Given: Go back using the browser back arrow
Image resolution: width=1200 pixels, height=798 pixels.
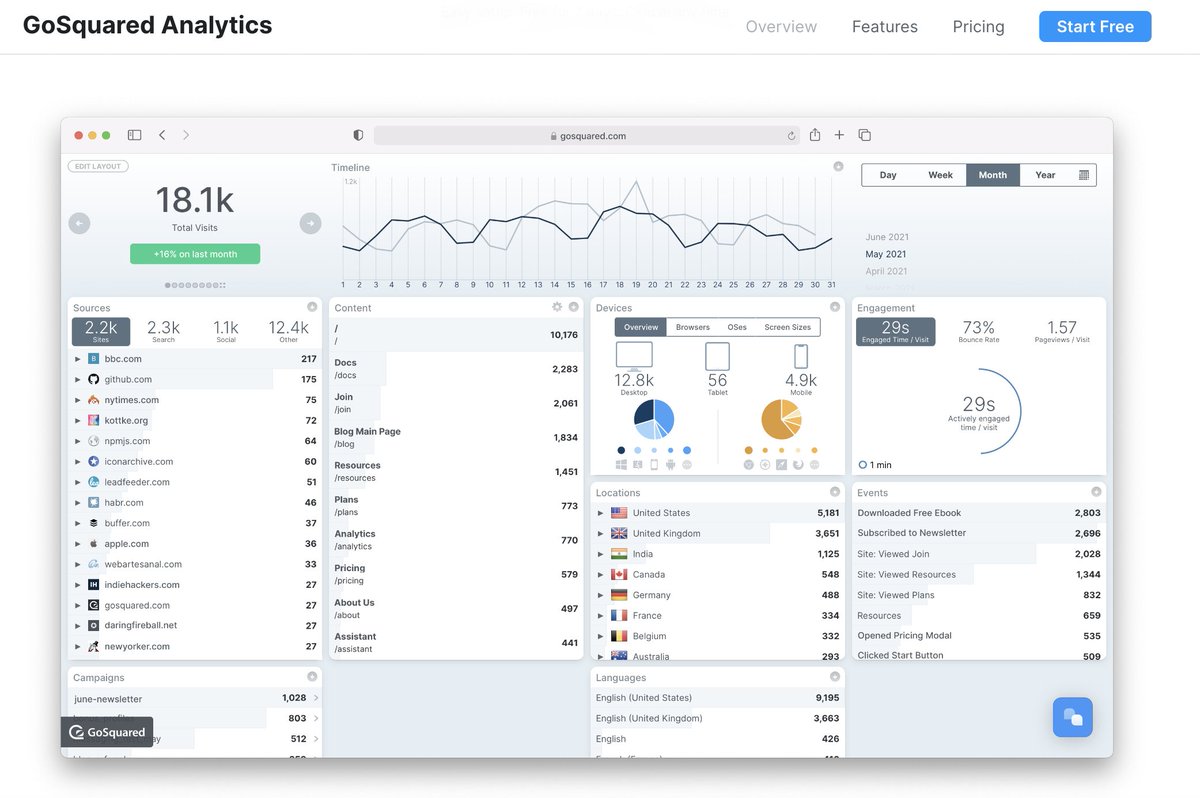Looking at the screenshot, I should pos(162,135).
